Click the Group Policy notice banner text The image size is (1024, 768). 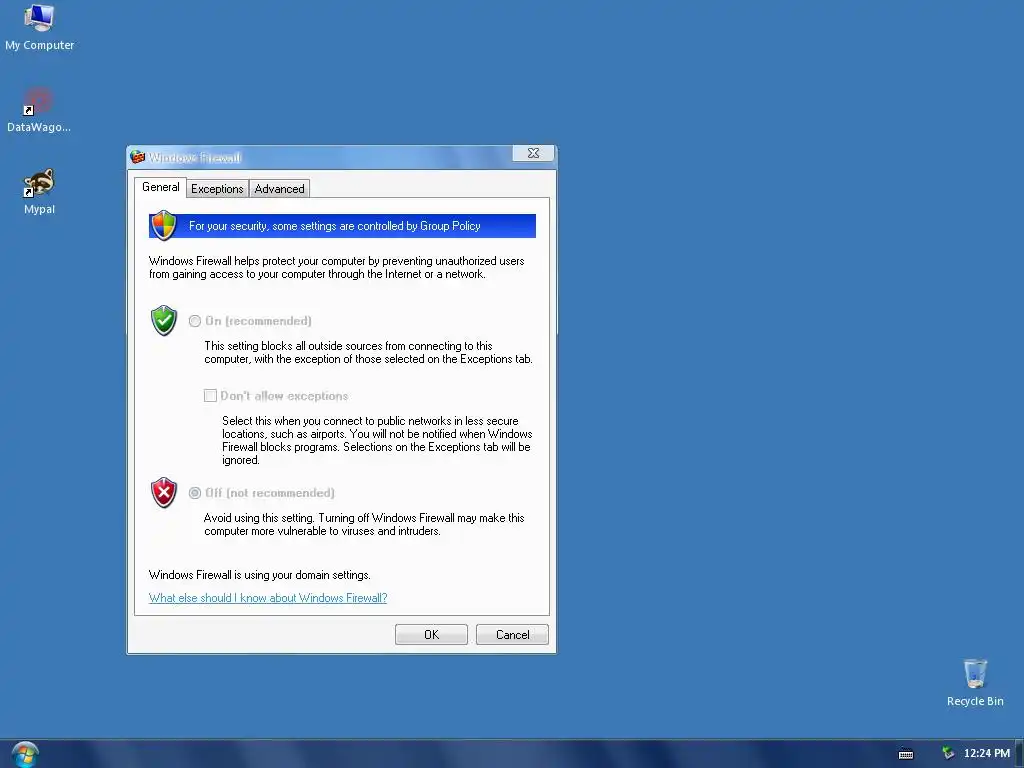(334, 226)
